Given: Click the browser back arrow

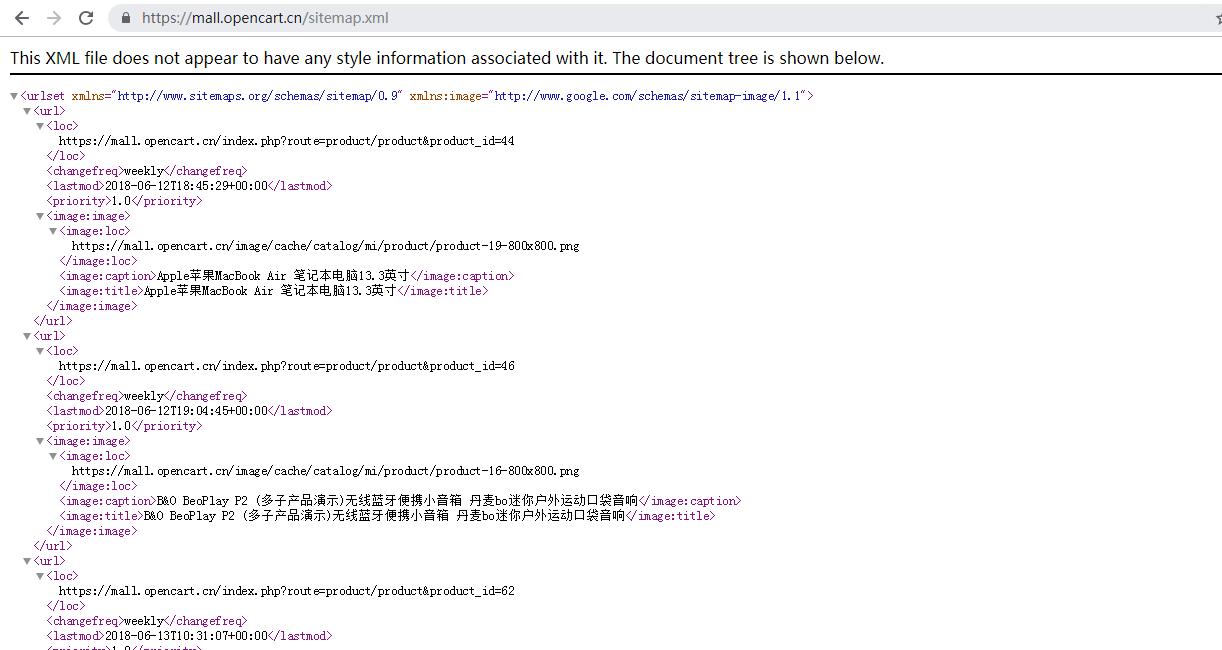Looking at the screenshot, I should 21,18.
